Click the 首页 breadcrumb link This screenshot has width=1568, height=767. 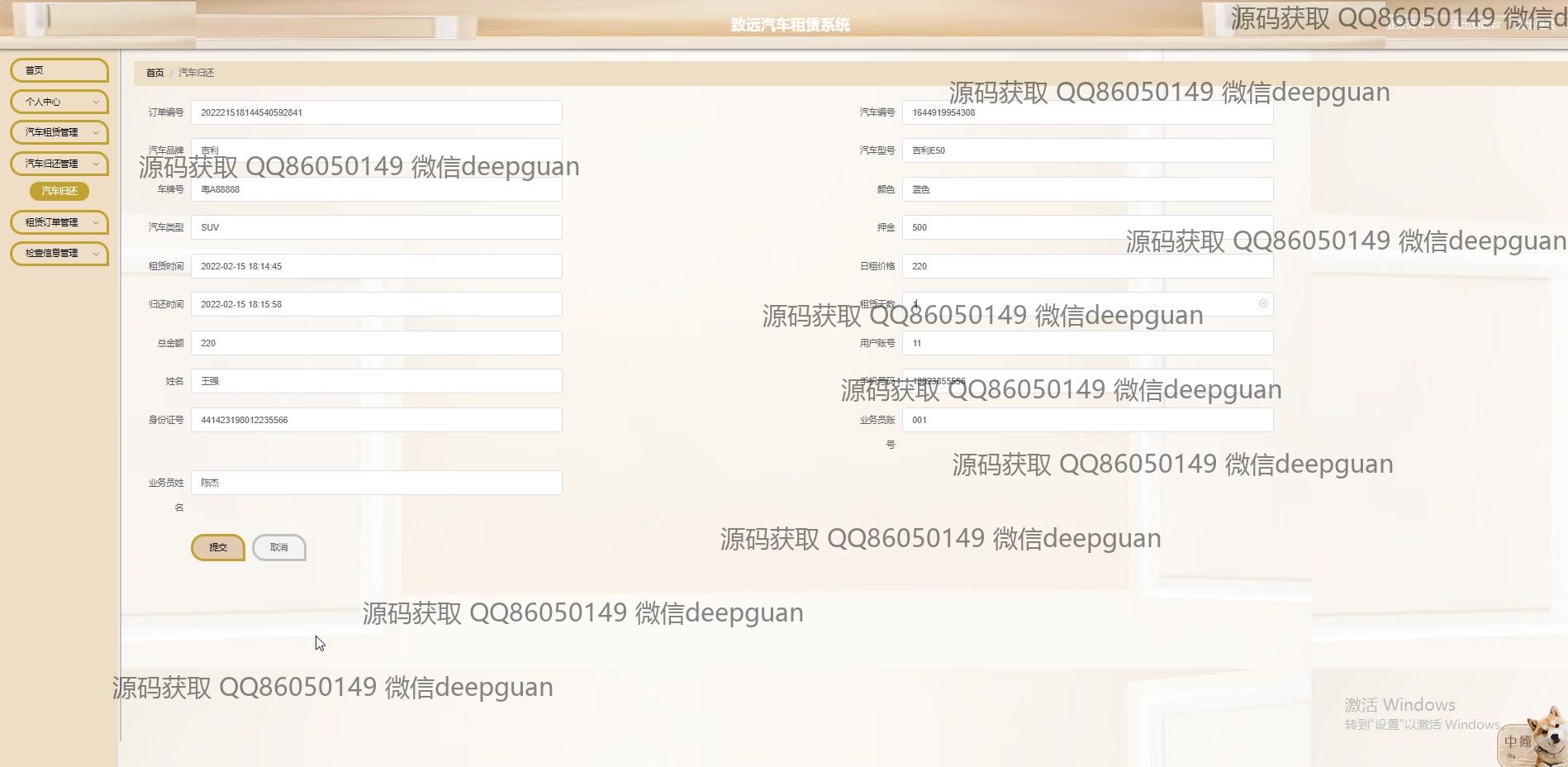point(154,73)
